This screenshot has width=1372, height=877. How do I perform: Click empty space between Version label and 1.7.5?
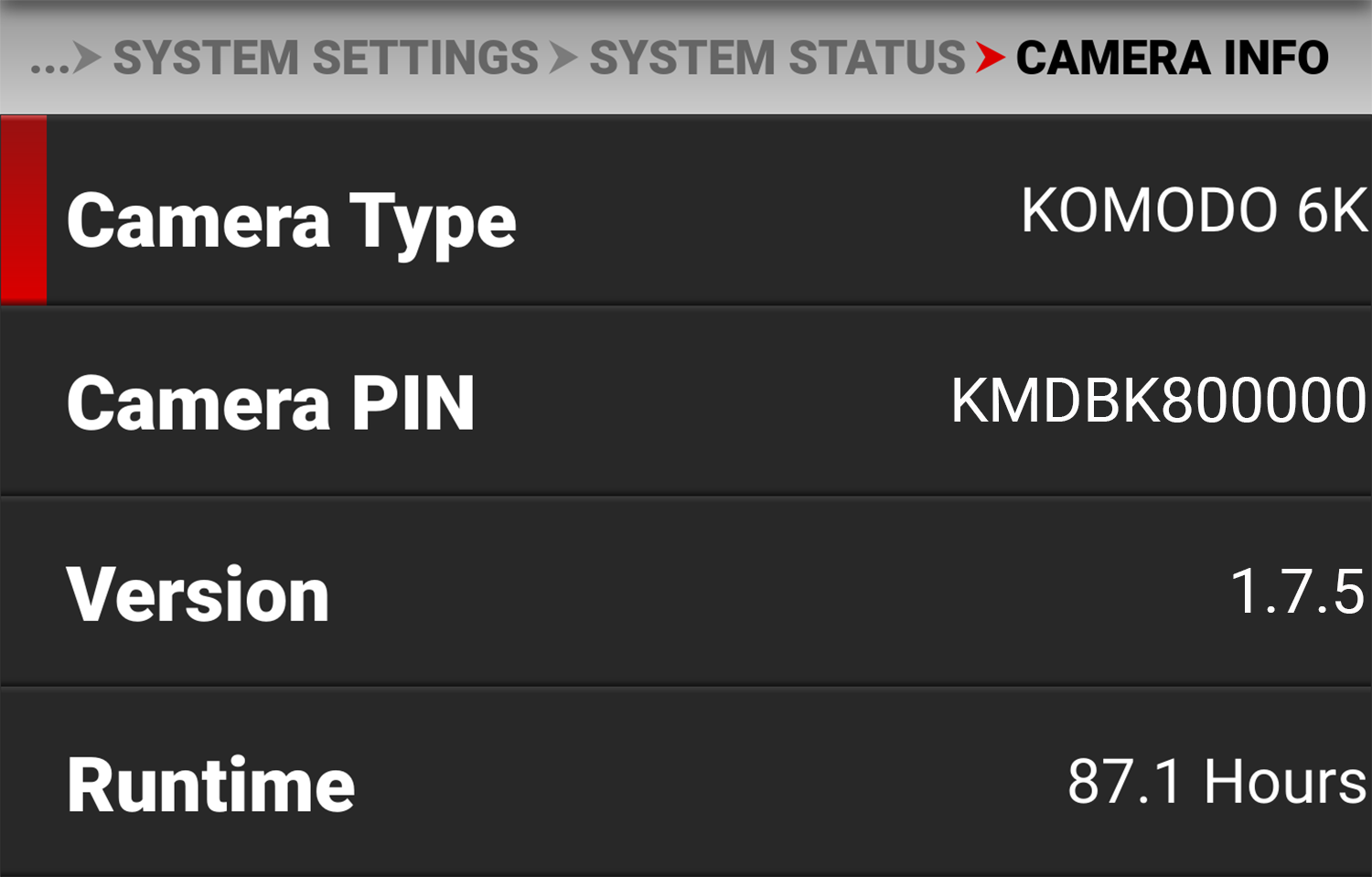point(777,593)
